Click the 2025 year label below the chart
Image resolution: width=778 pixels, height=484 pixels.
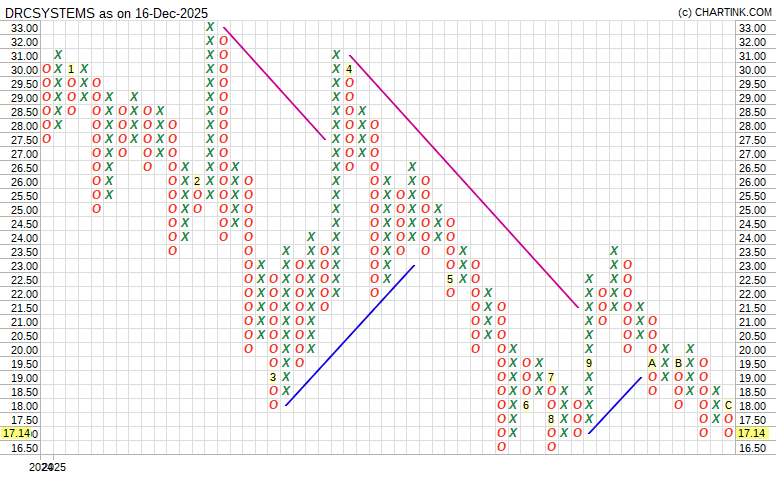pos(47,467)
